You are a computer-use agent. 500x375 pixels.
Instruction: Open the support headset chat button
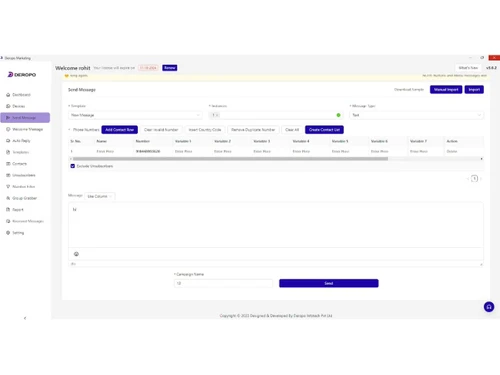[x=489, y=307]
